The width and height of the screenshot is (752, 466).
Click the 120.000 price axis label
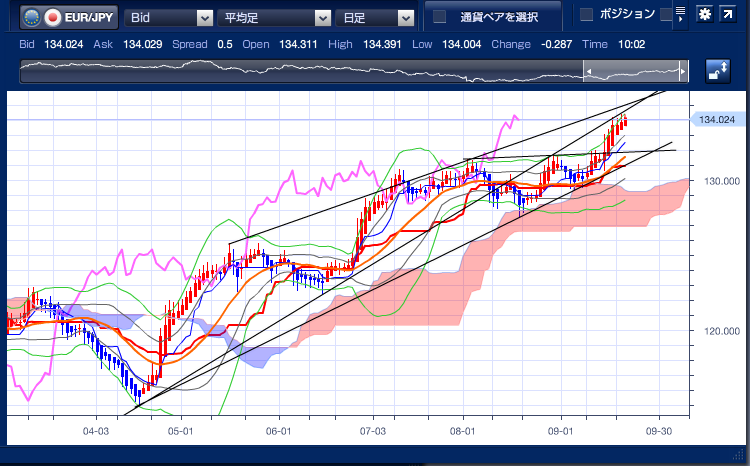click(x=722, y=331)
